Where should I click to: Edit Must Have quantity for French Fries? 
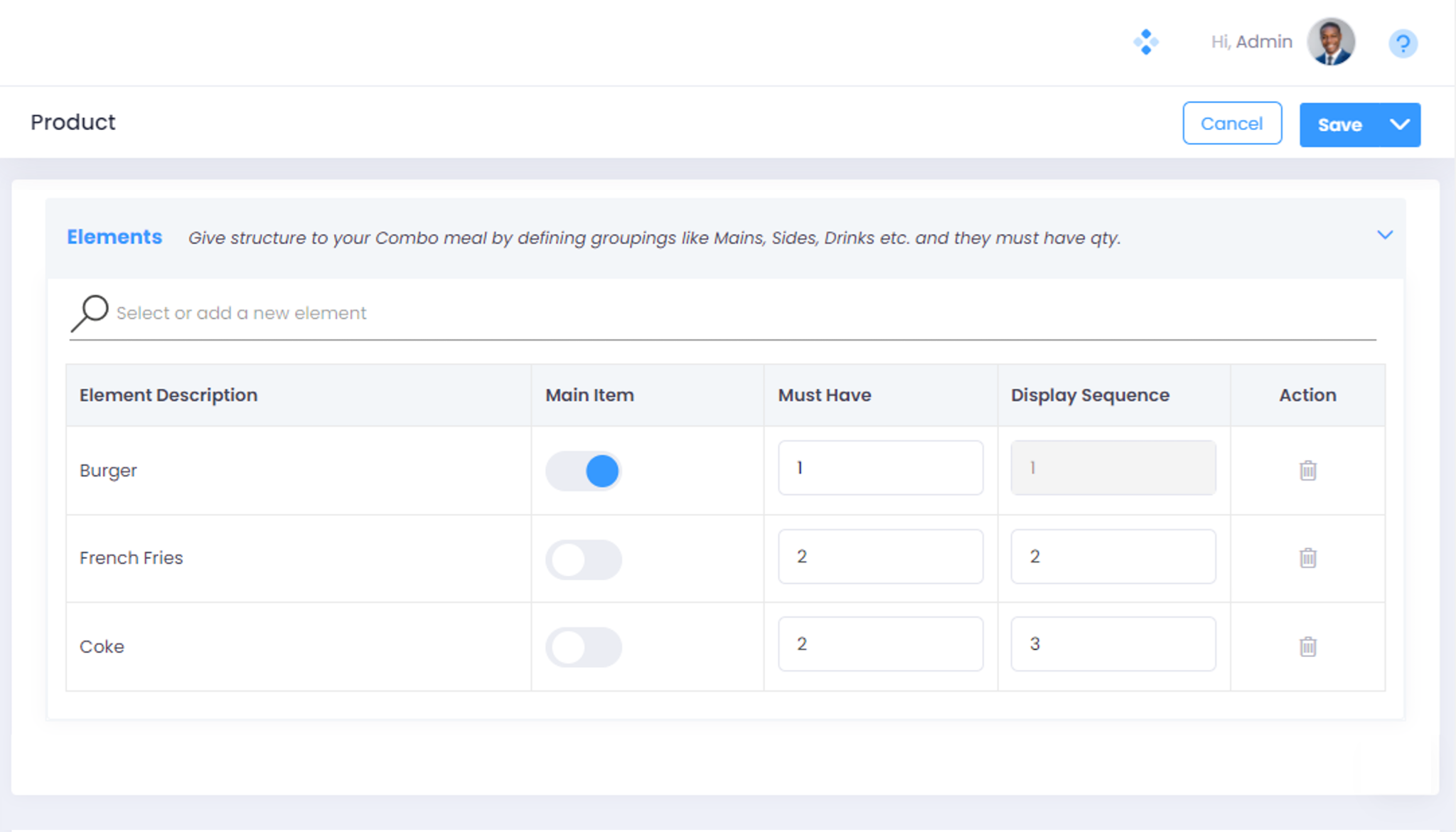880,556
